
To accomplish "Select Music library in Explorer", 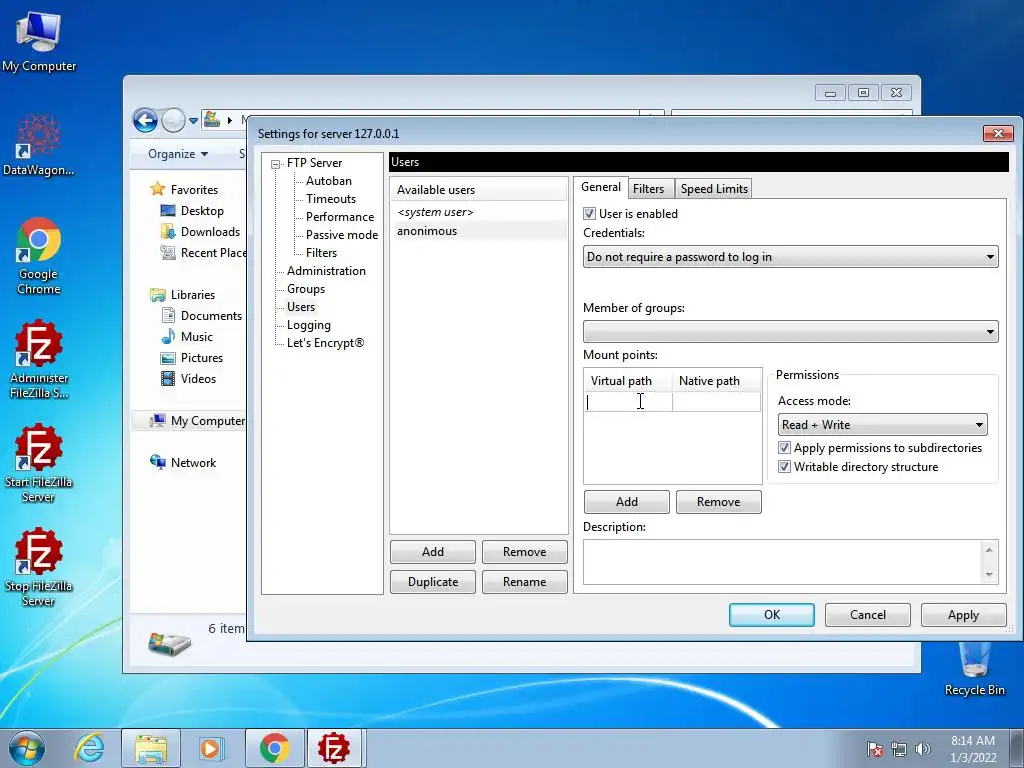I will (187, 337).
